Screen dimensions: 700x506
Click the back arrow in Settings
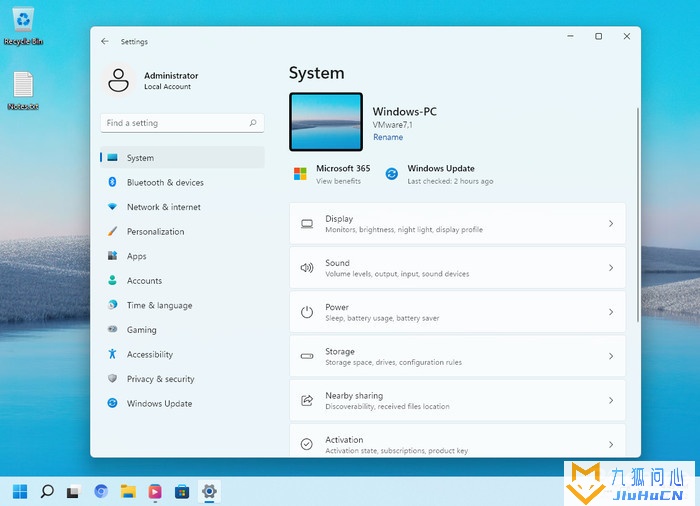coord(105,42)
